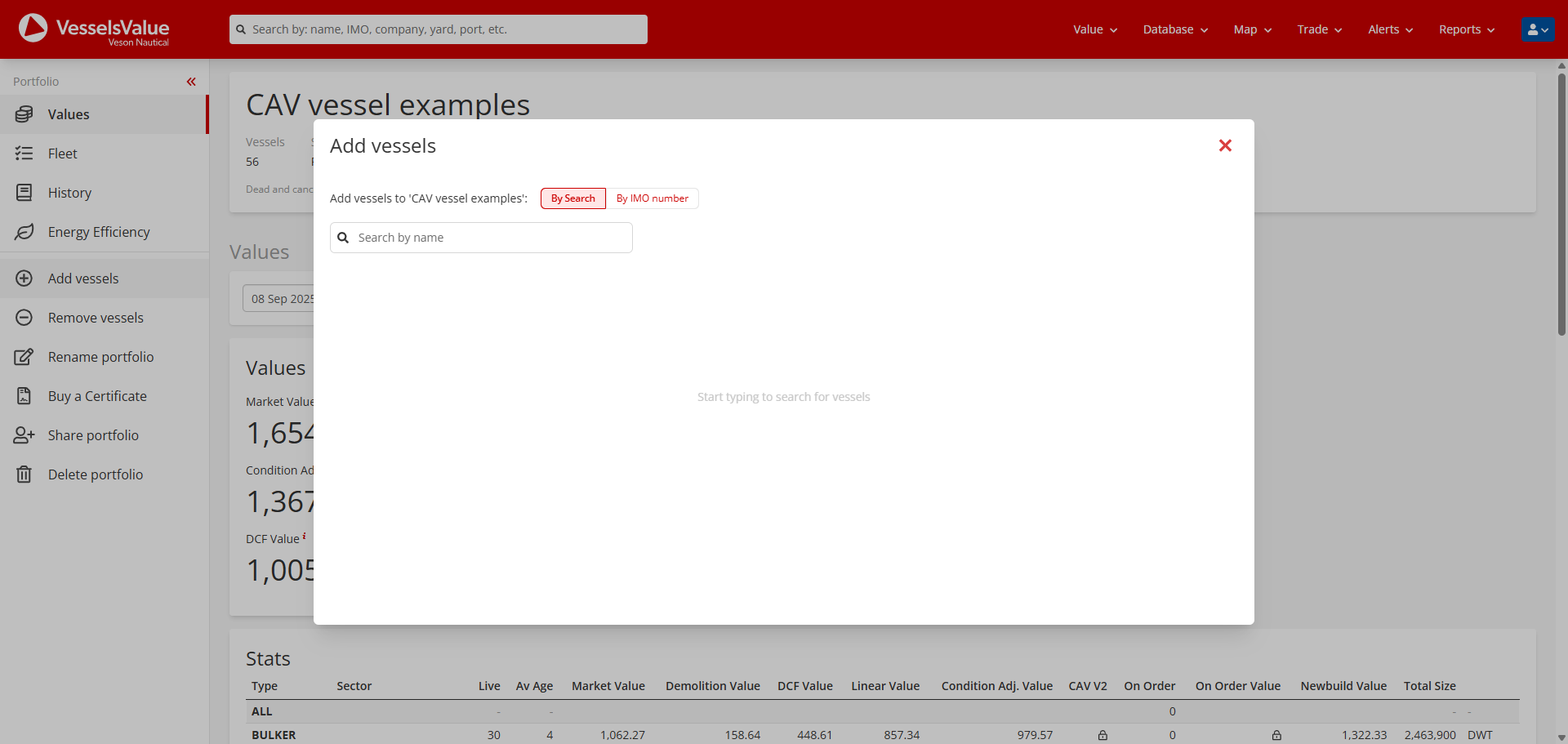Open the Alerts menu

point(1390,29)
